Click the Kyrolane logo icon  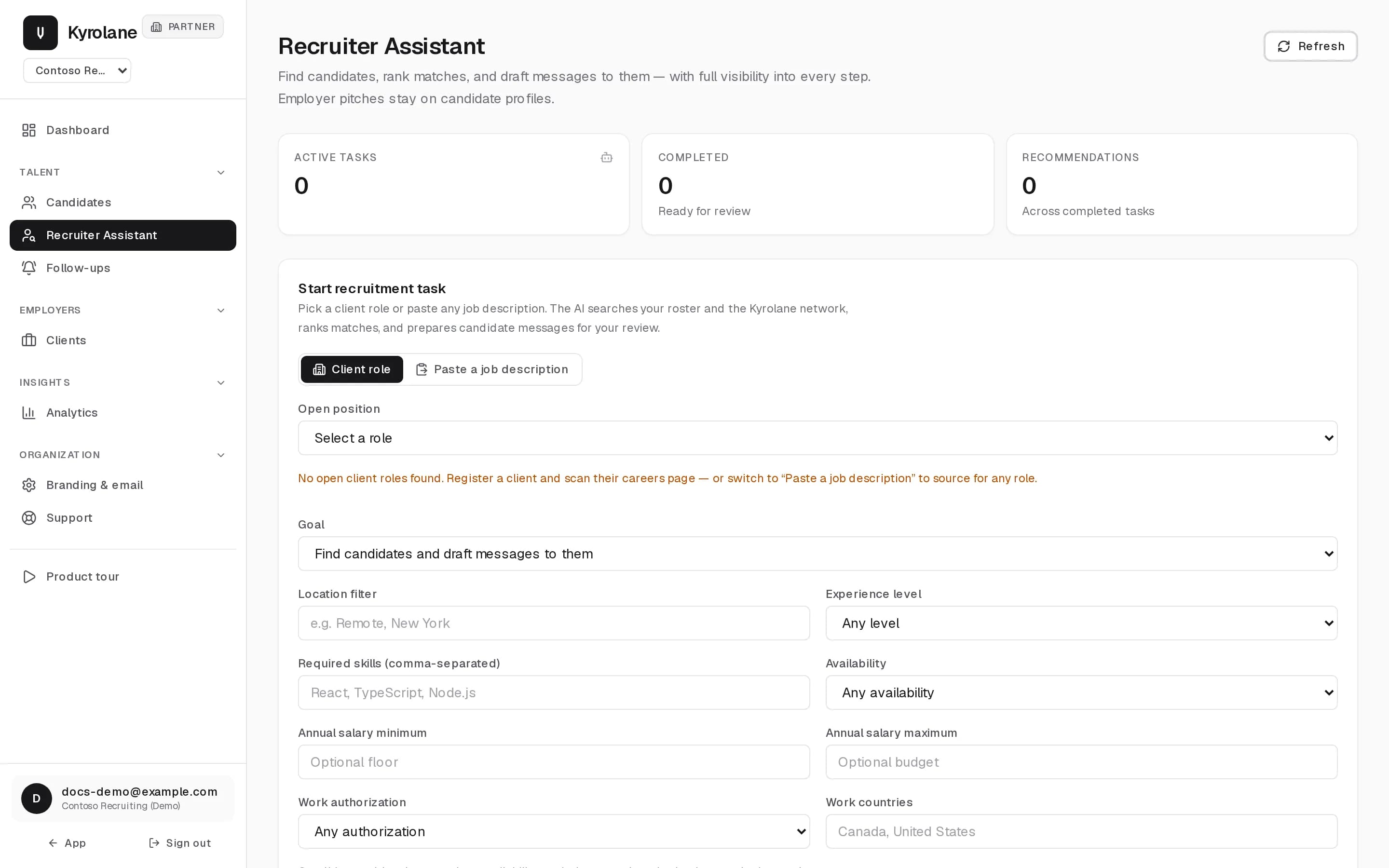(x=40, y=33)
